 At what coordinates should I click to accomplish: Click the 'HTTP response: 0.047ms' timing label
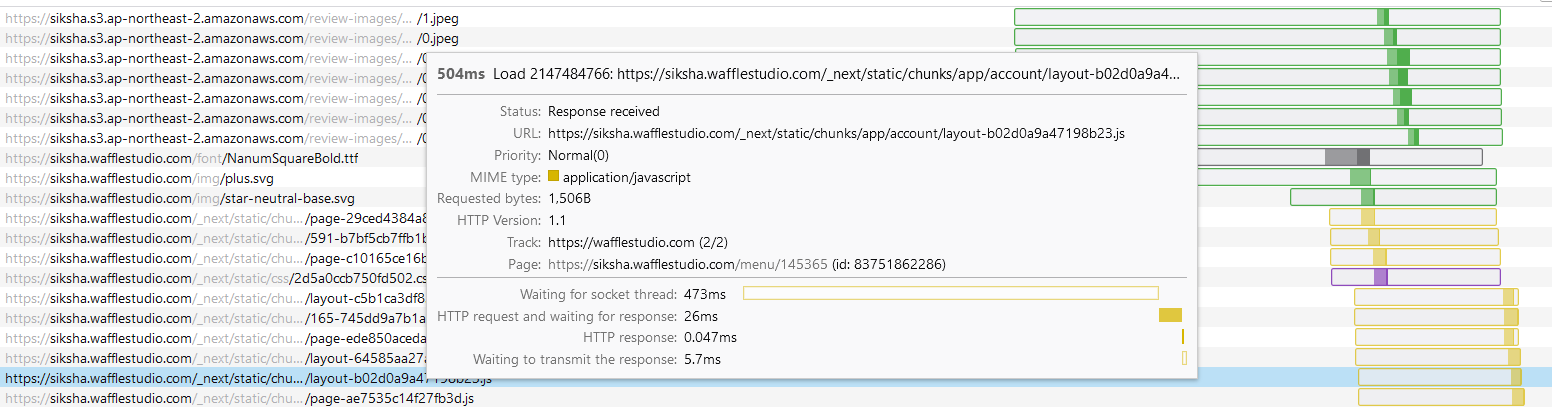(x=660, y=338)
